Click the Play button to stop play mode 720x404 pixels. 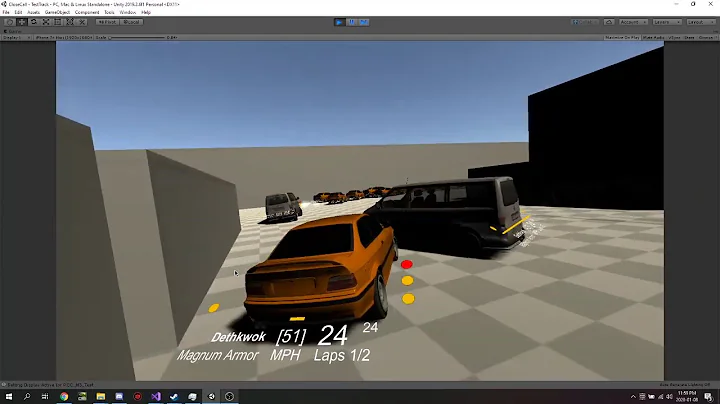coord(339,22)
